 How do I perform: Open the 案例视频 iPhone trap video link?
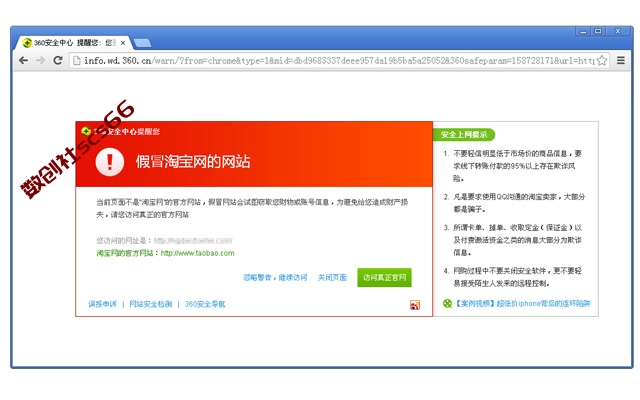pos(522,303)
